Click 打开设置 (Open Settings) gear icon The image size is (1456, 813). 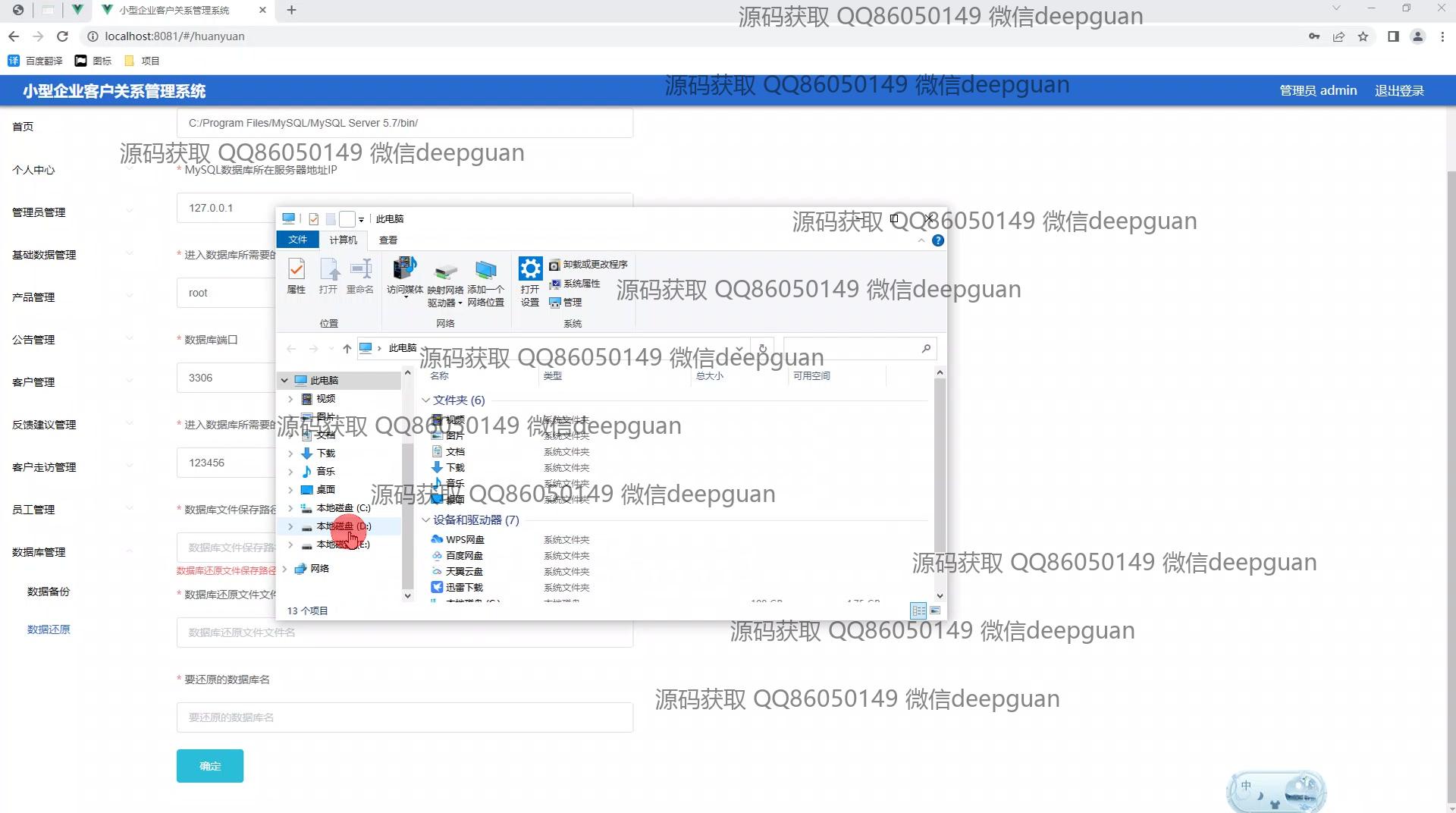pyautogui.click(x=530, y=281)
